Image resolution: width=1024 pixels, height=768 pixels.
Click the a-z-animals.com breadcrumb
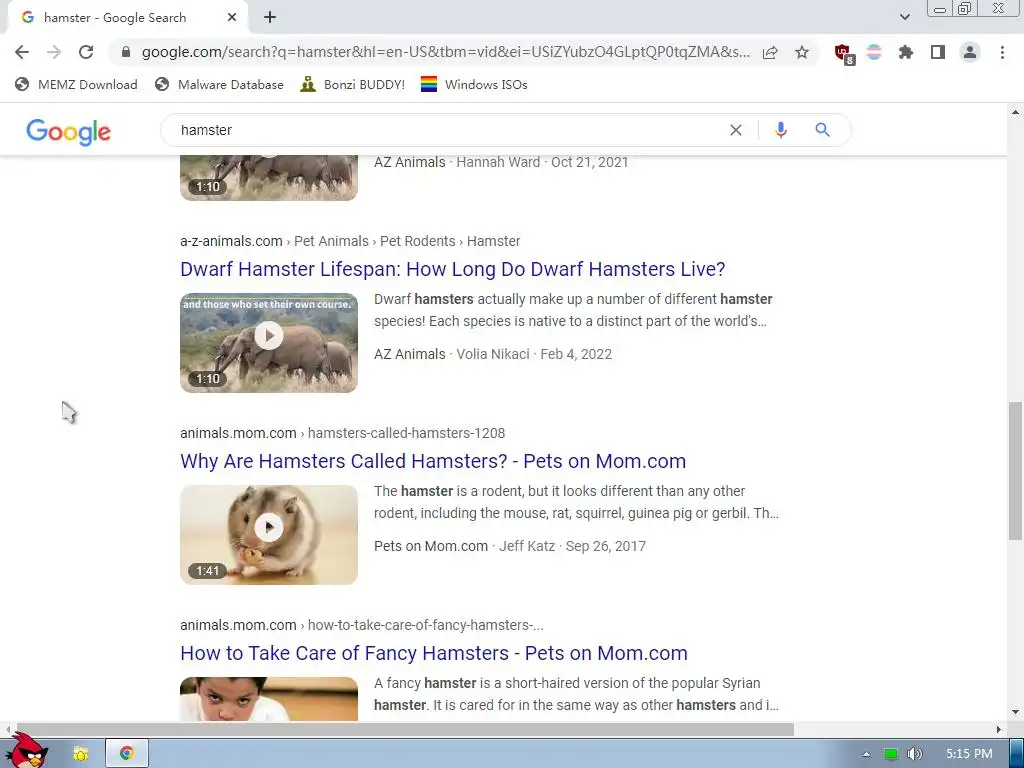(x=350, y=241)
